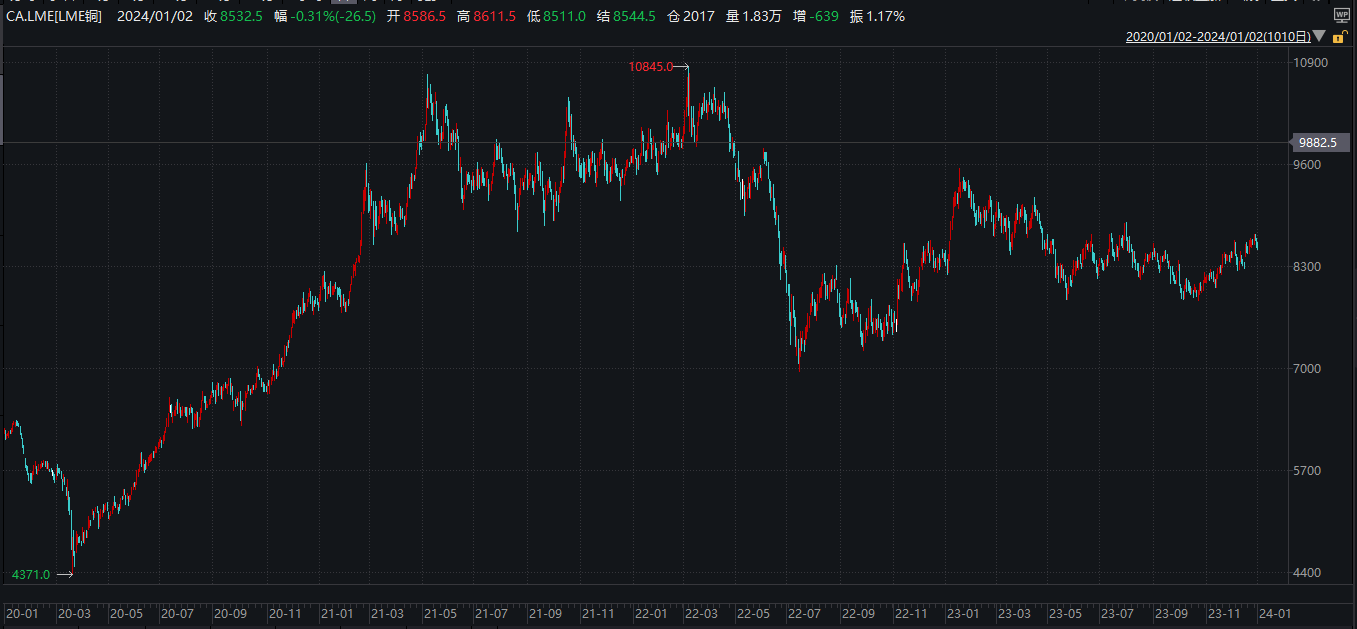The height and width of the screenshot is (629, 1357).
Task: Click the 4371.0 lowest price marker
Action: pos(30,575)
